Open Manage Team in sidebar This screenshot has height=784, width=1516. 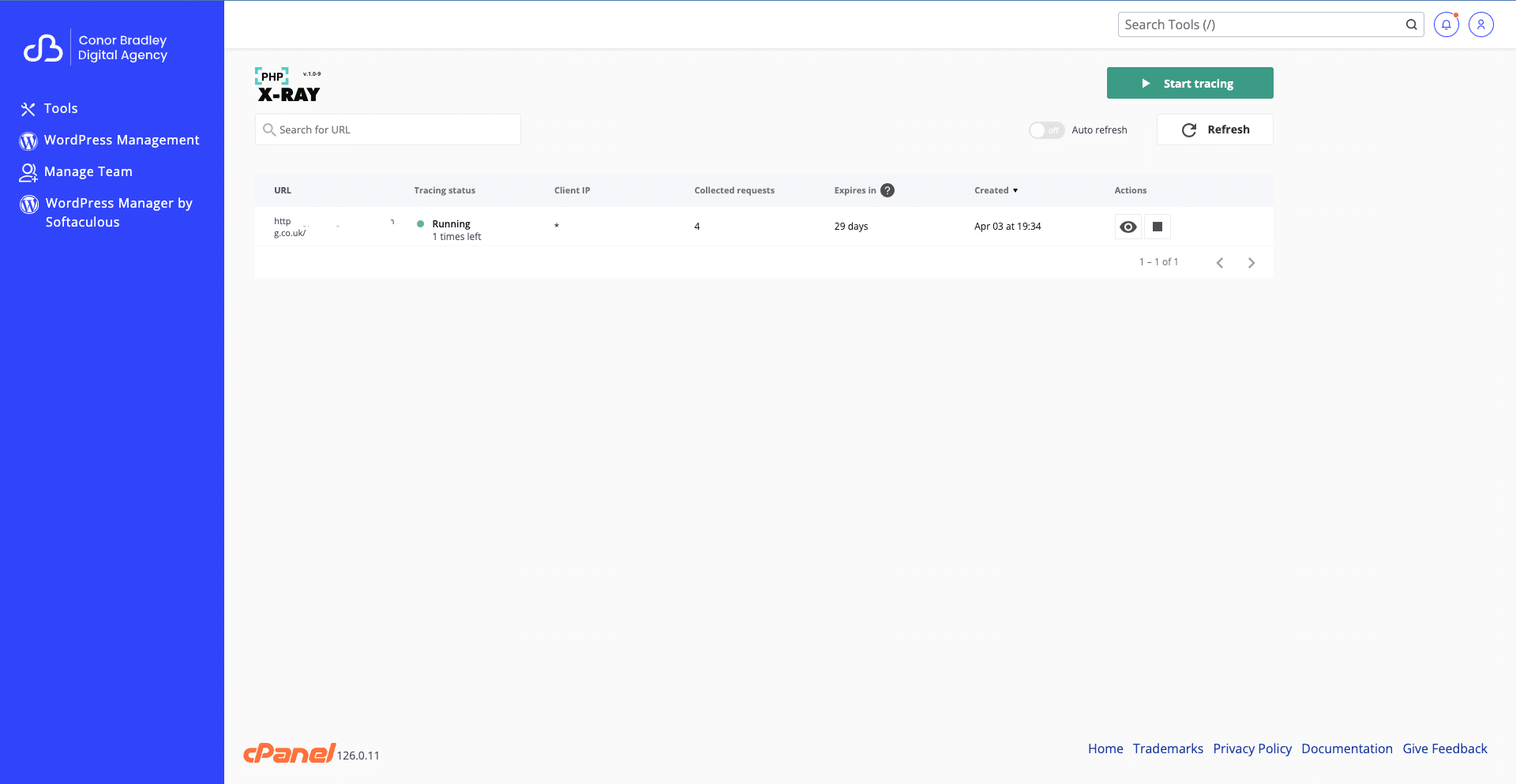[x=76, y=171]
